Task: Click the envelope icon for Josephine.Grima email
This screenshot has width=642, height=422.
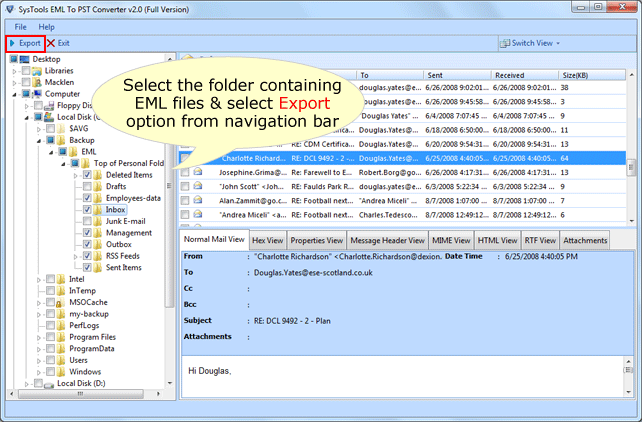Action: point(198,172)
